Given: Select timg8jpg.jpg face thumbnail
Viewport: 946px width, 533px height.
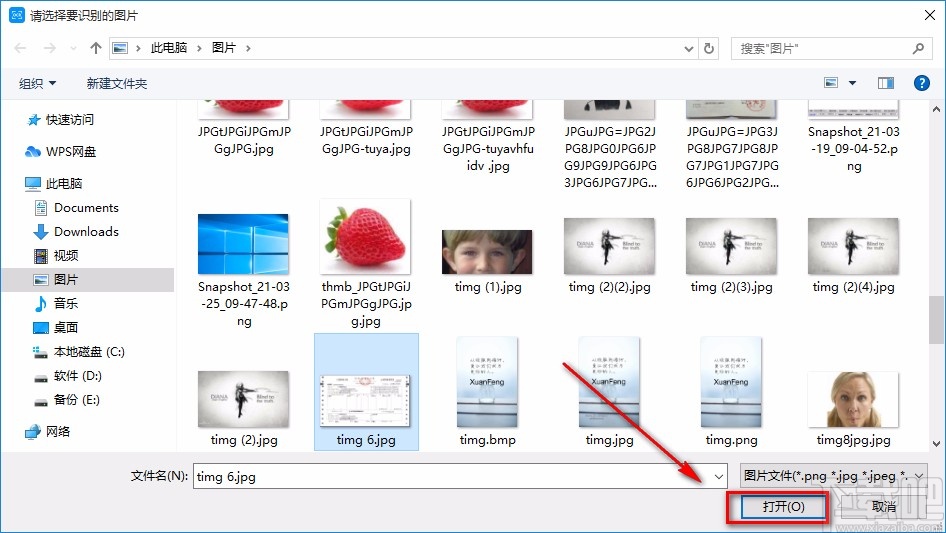Looking at the screenshot, I should pyautogui.click(x=853, y=400).
